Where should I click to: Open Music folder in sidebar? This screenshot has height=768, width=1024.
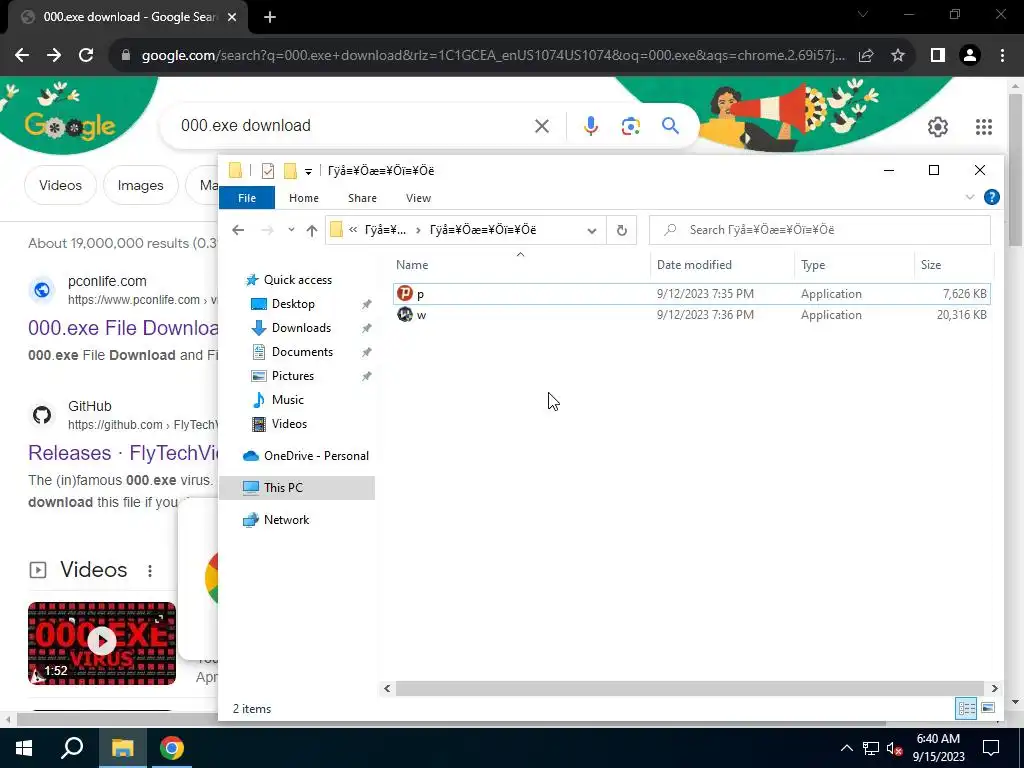click(x=287, y=400)
